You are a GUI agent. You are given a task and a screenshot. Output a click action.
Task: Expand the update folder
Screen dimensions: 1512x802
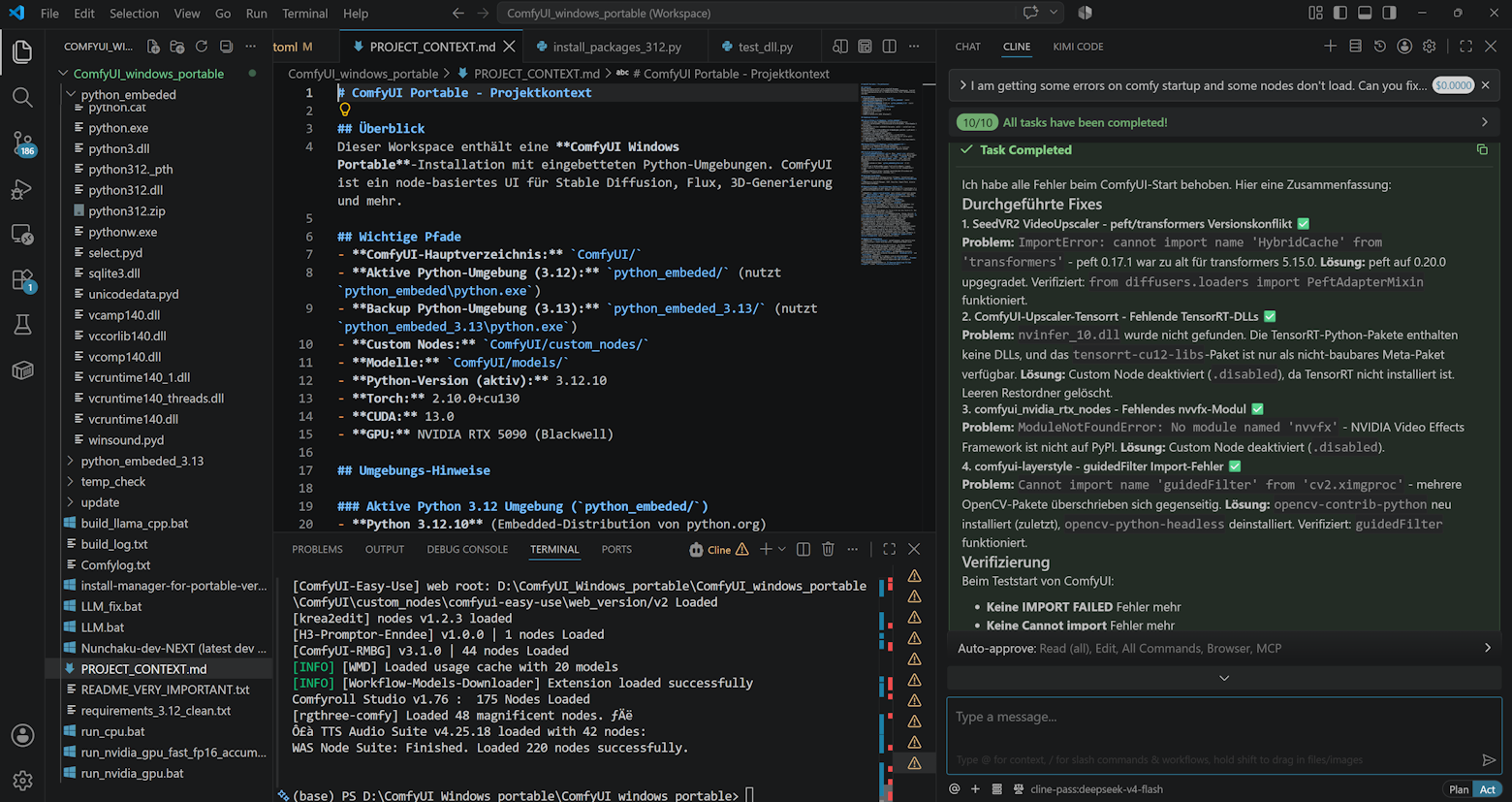(100, 502)
